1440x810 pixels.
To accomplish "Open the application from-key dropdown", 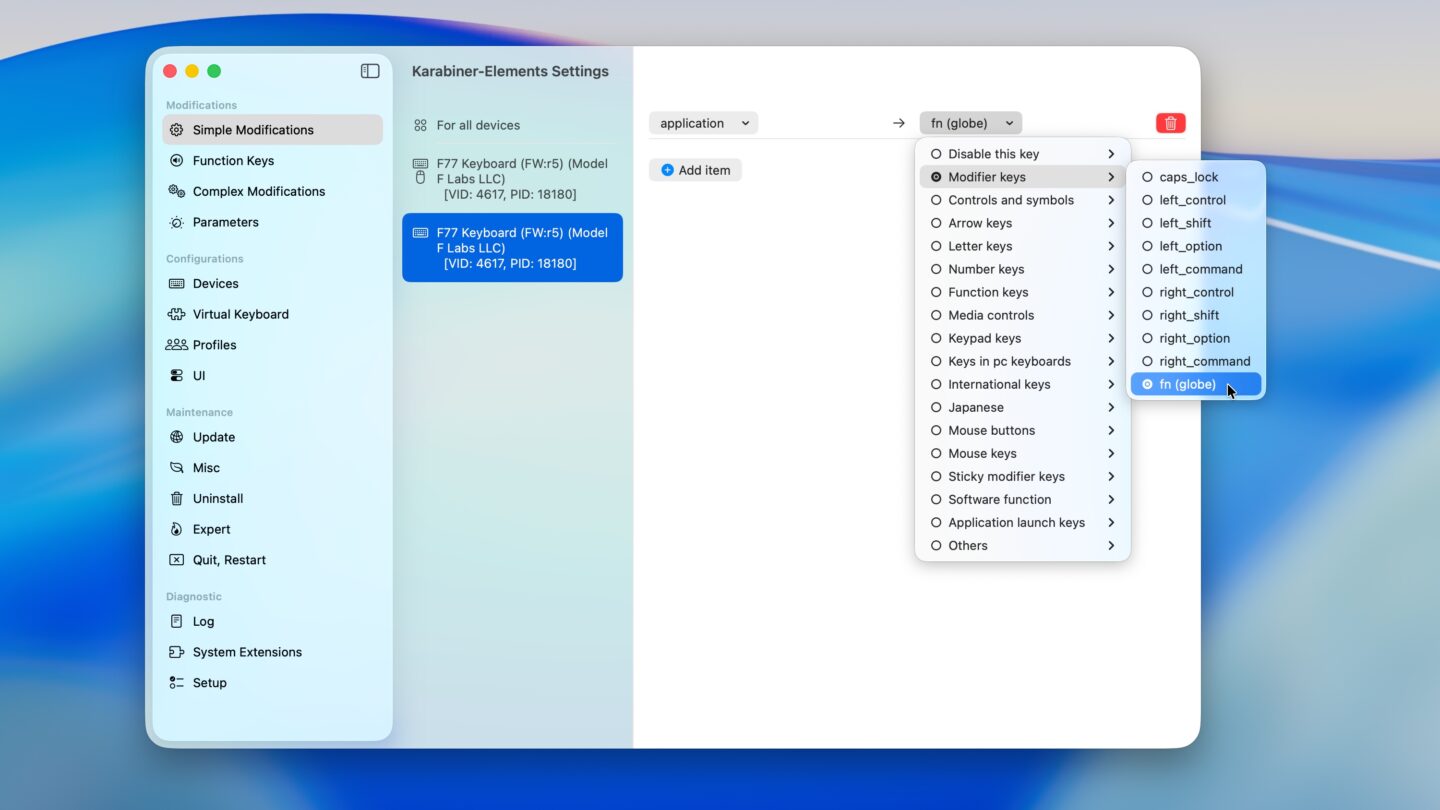I will (x=704, y=123).
